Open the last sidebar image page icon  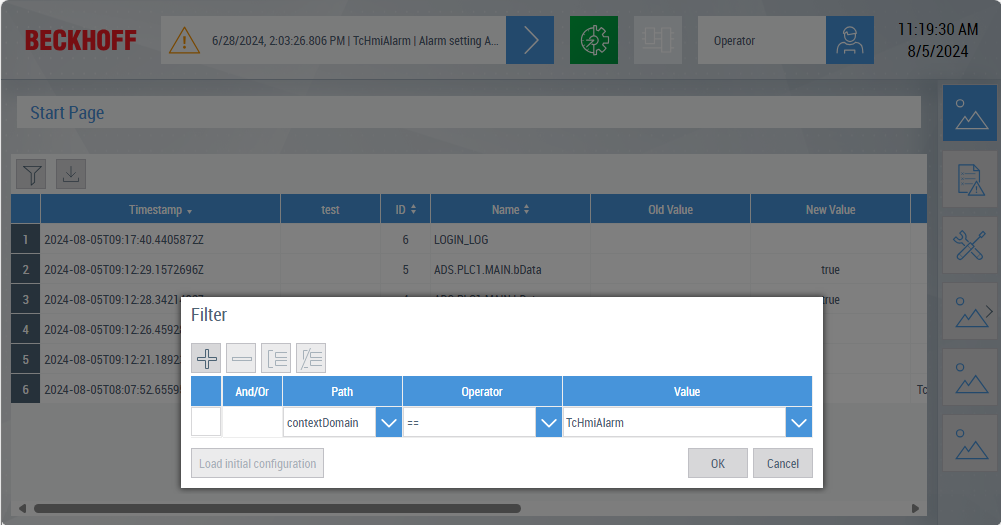[970, 444]
